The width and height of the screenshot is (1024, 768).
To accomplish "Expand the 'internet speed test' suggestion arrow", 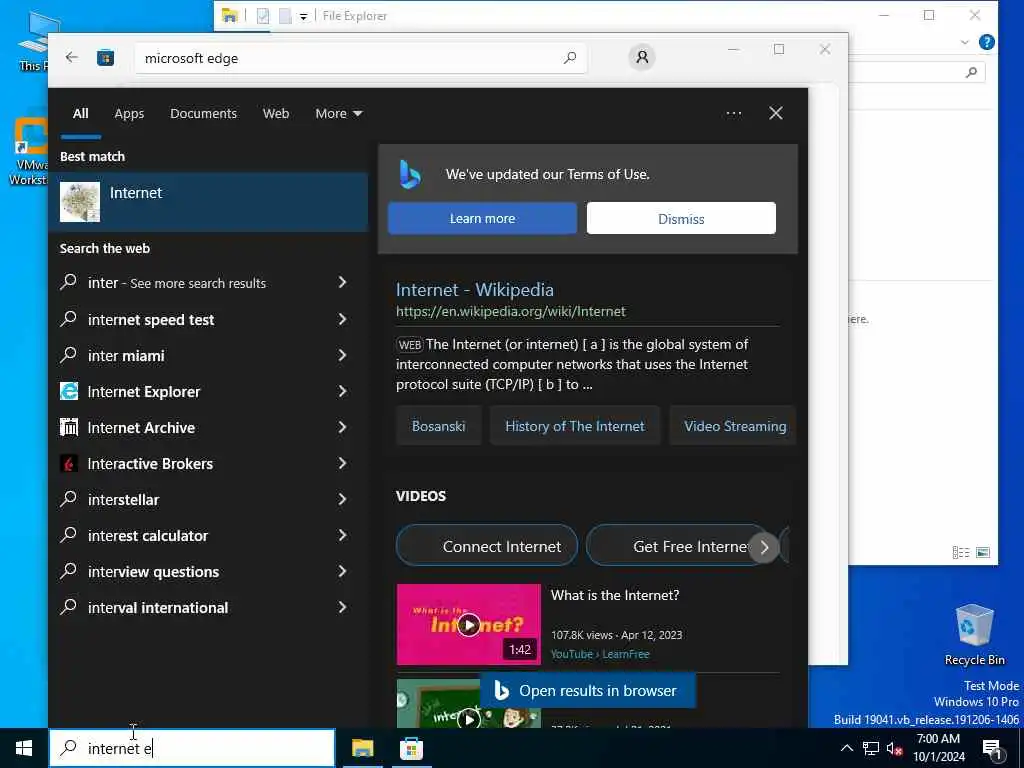I will coord(342,319).
